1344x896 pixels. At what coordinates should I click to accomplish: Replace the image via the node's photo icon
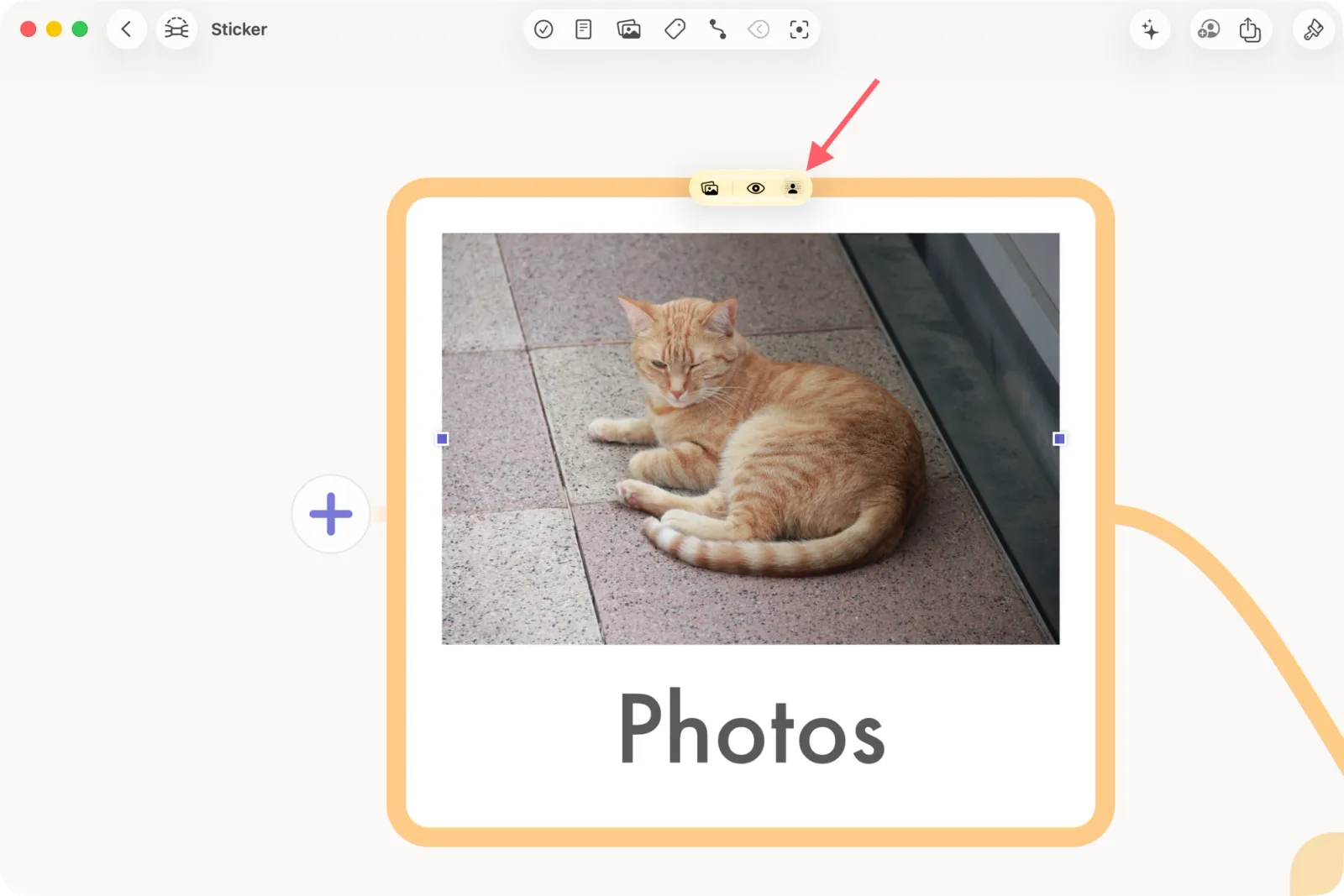point(710,188)
